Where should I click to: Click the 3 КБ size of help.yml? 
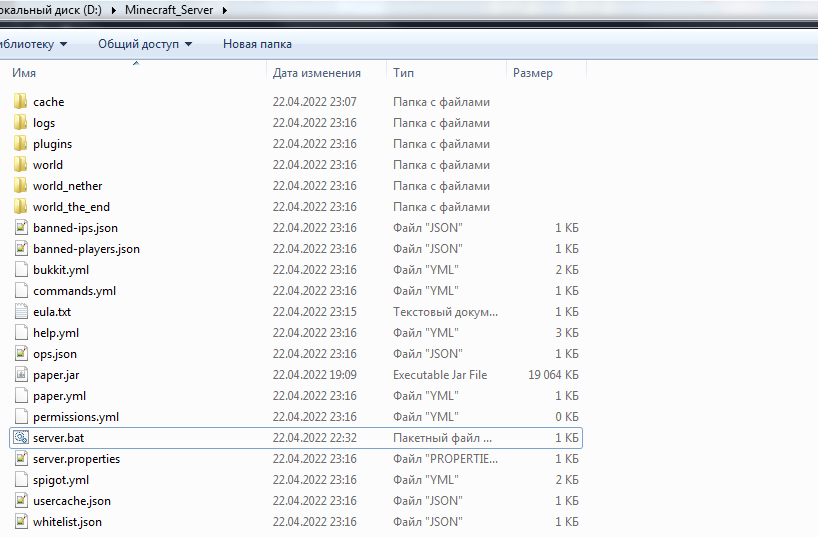point(567,332)
